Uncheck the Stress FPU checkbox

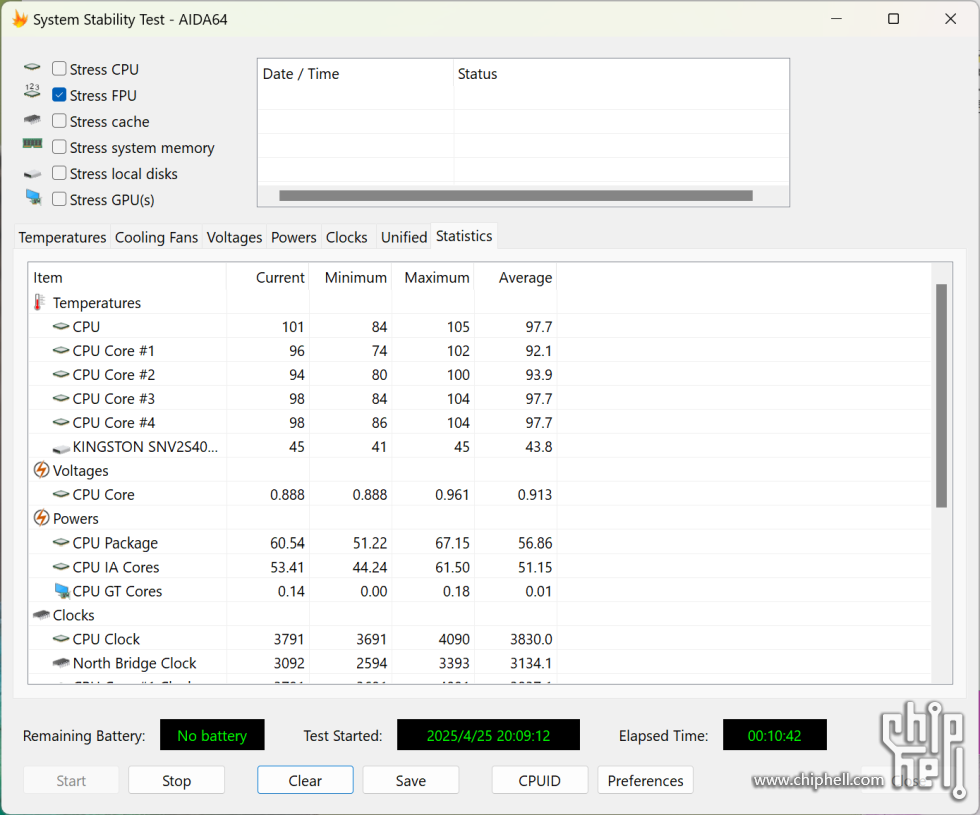point(59,94)
